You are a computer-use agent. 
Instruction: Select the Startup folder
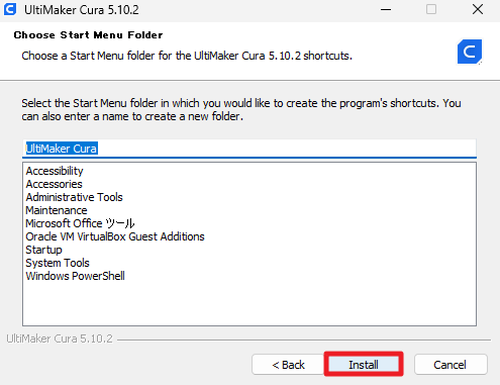pos(44,250)
